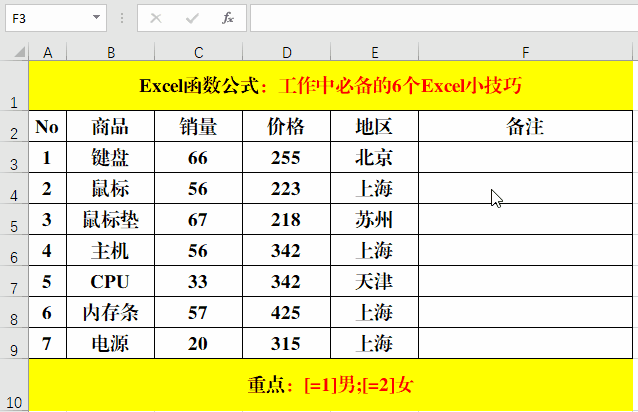Viewport: 638px width, 412px height.
Task: Click the footer cell '重点: [=1]男;[=2]女'
Action: pyautogui.click(x=331, y=385)
